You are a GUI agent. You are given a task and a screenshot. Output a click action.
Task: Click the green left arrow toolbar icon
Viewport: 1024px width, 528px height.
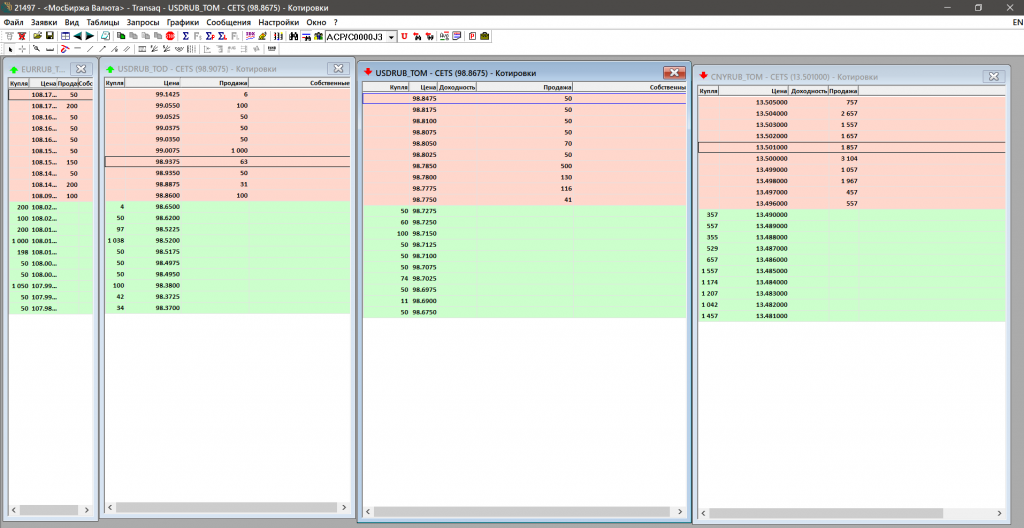(x=78, y=36)
